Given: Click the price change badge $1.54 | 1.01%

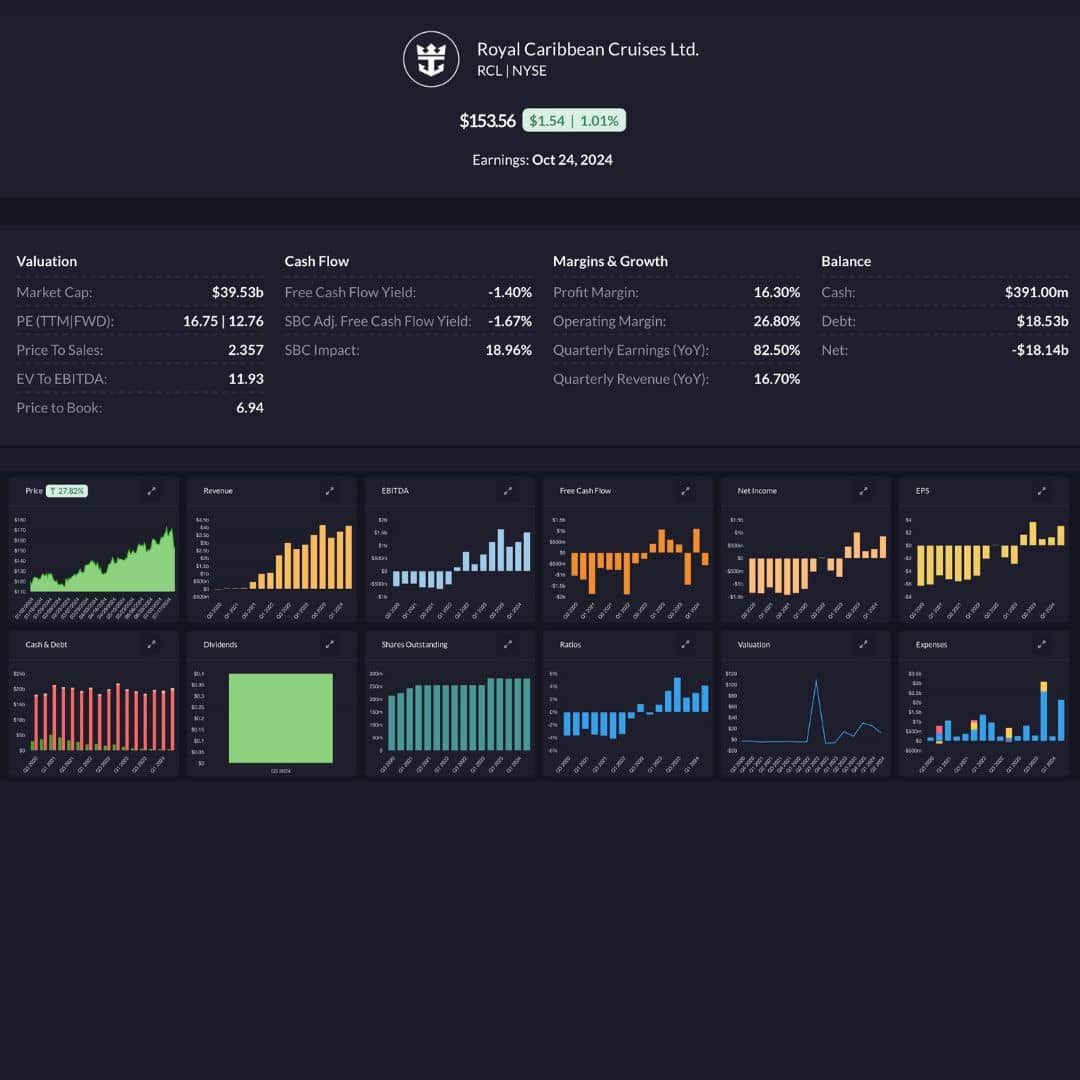Looking at the screenshot, I should point(574,121).
